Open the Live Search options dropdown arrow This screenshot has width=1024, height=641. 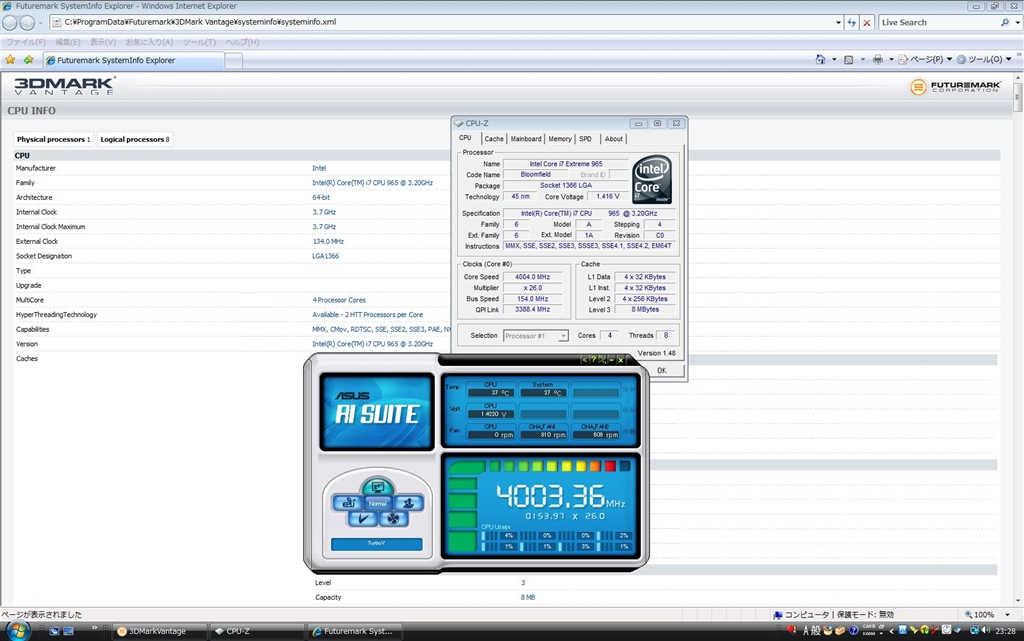point(1017,22)
